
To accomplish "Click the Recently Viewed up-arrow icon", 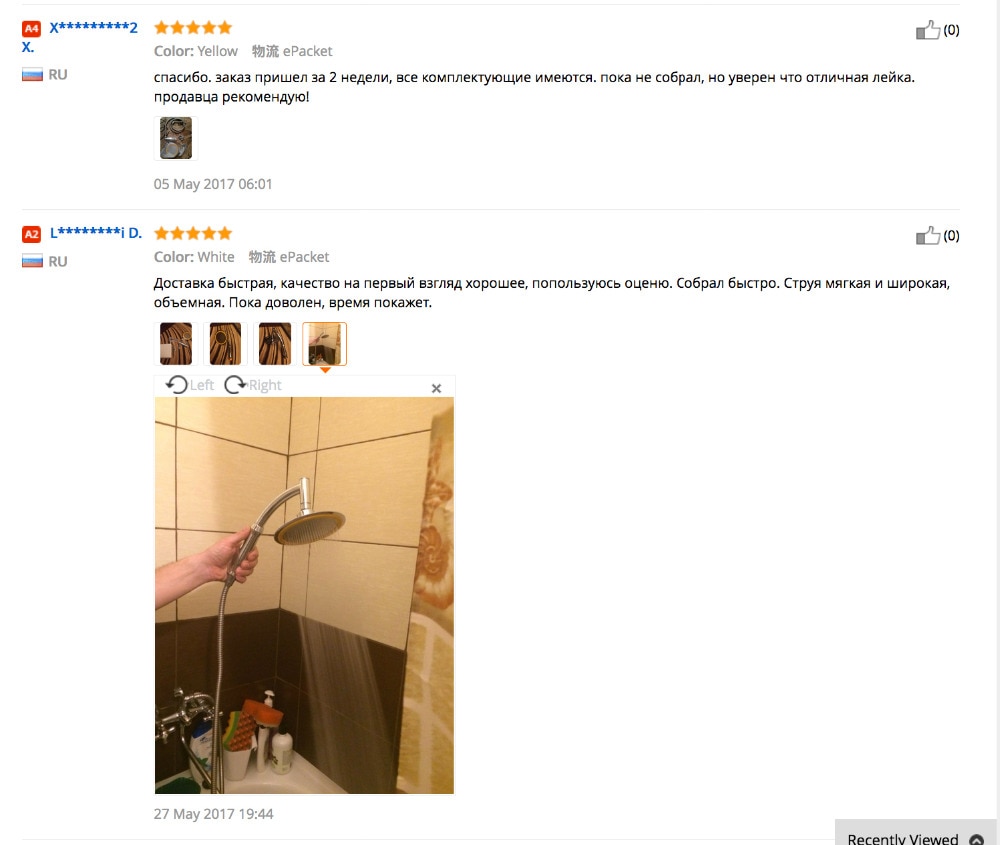I will (x=976, y=839).
